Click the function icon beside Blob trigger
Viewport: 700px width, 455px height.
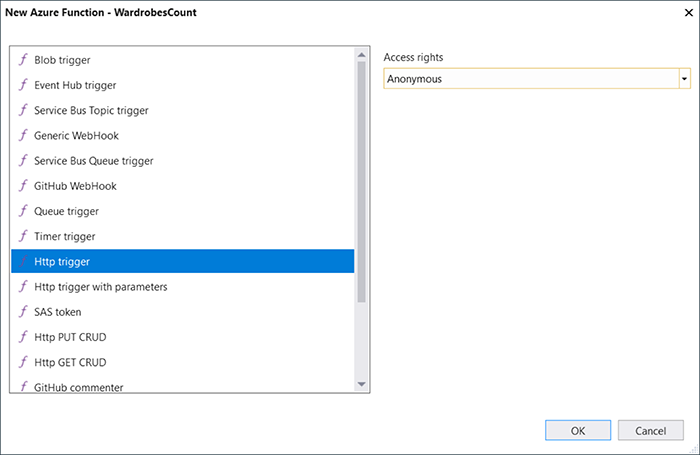[23, 59]
